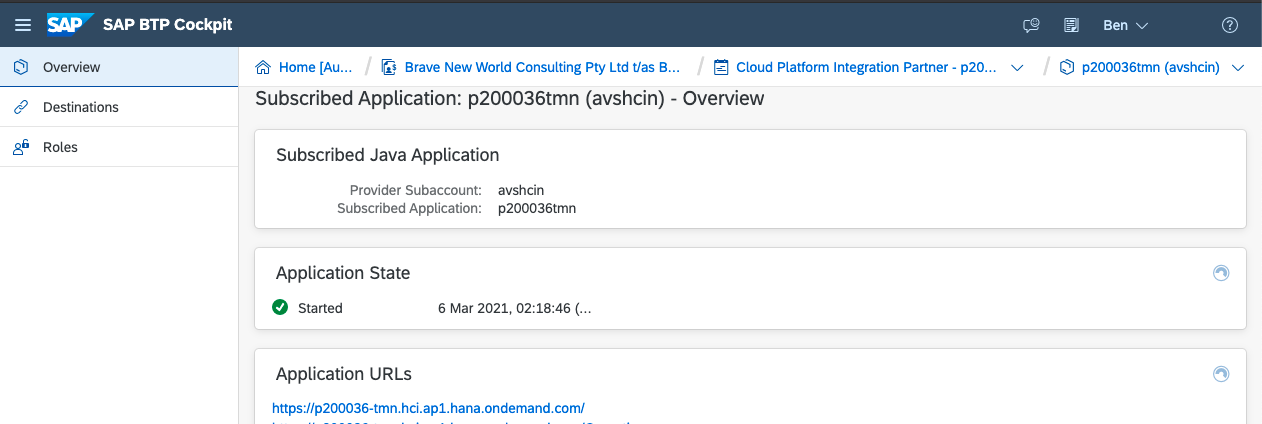1262x424 pixels.
Task: Open the feedback chat icon
Action: tap(1031, 25)
